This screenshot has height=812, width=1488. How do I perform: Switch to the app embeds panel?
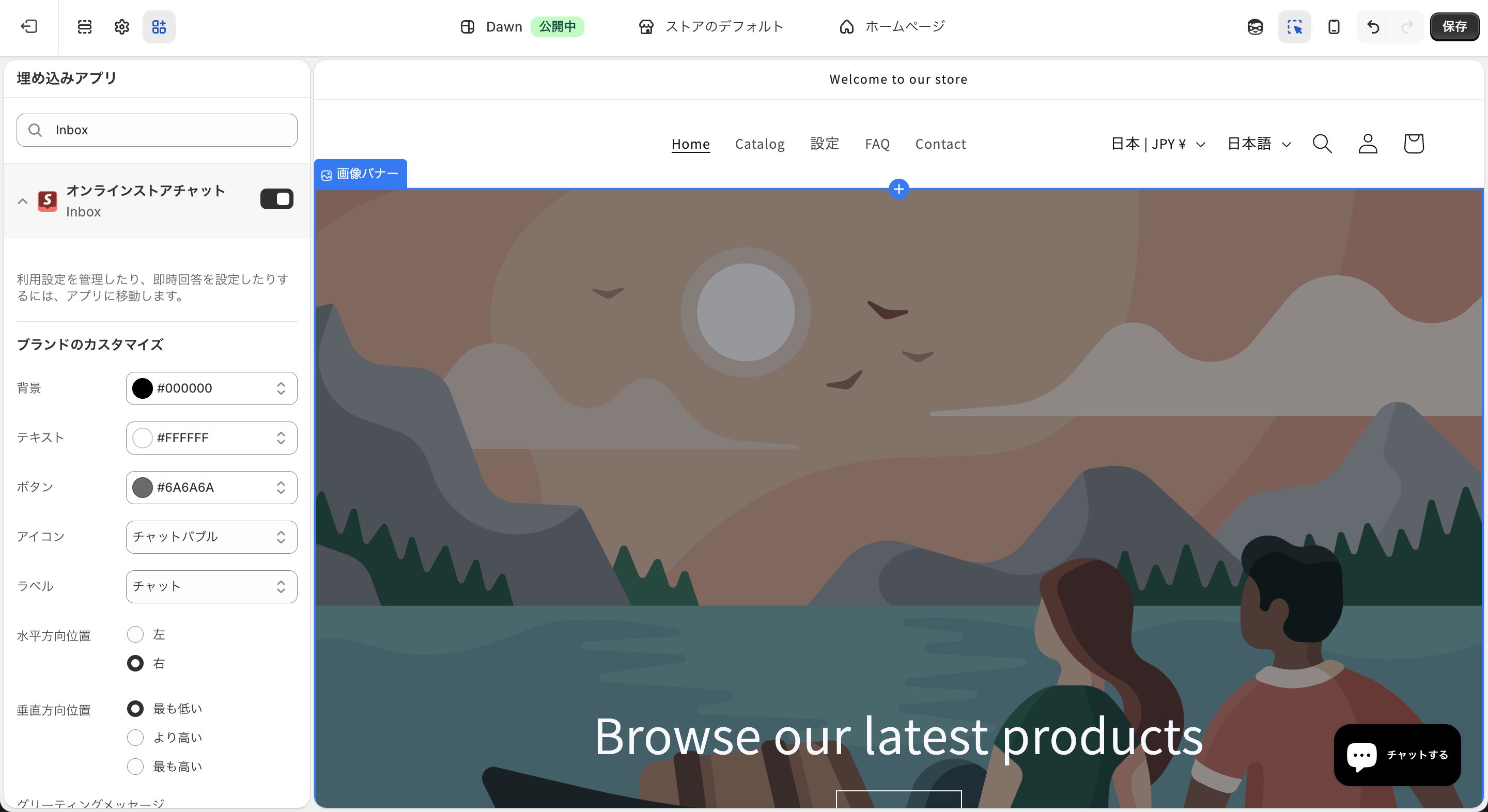pos(159,26)
